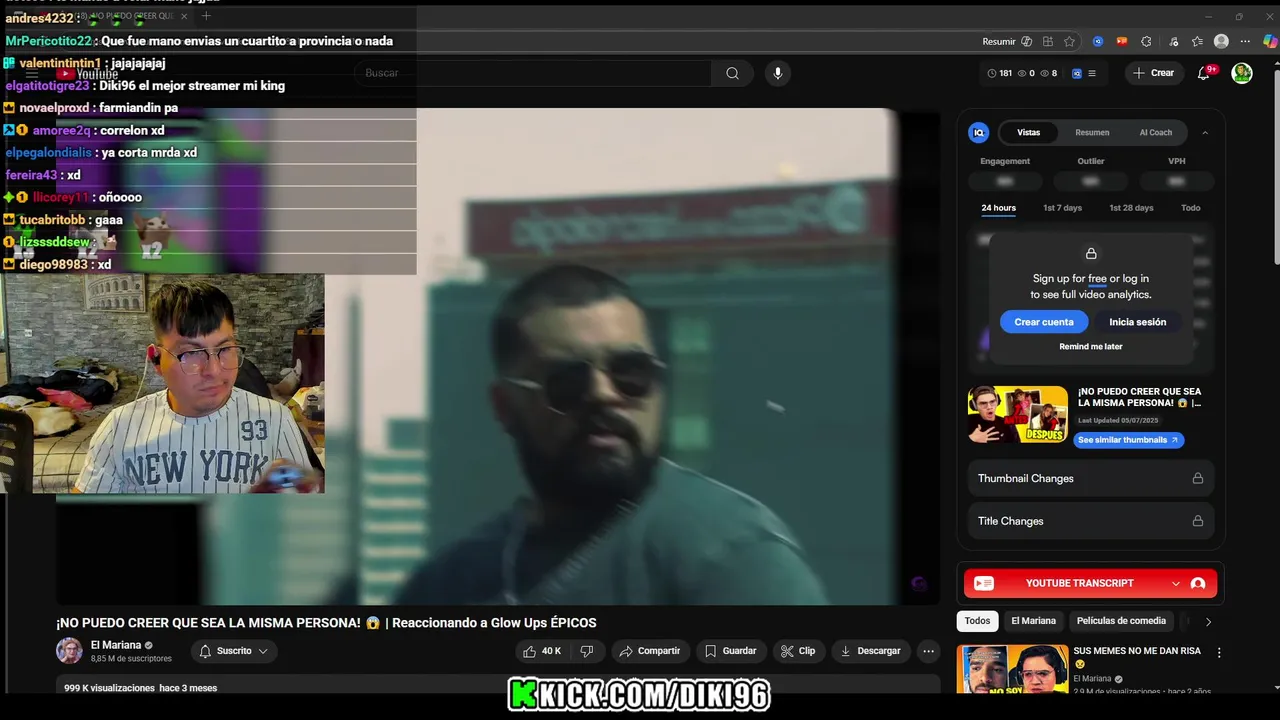Open three-dot menu for SUS MEMES video
Viewport: 1280px width, 720px height.
1219,652
